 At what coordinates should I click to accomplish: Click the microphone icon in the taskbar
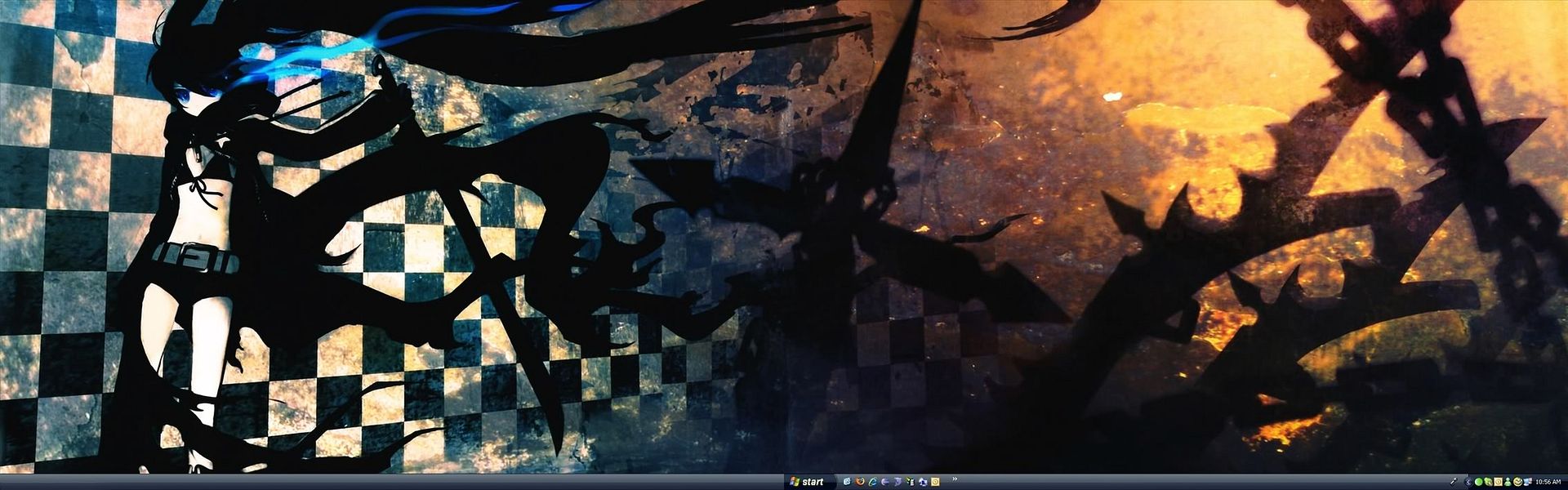[x=1454, y=481]
